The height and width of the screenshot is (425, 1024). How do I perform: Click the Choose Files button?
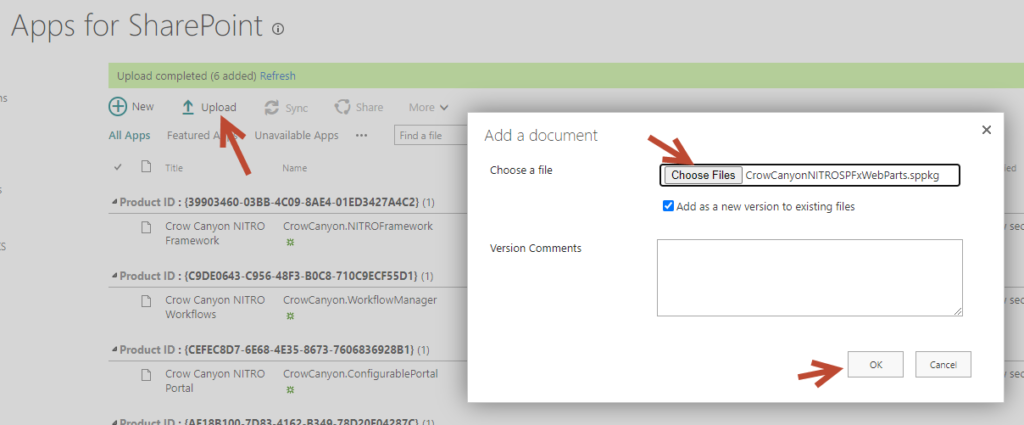(x=703, y=175)
